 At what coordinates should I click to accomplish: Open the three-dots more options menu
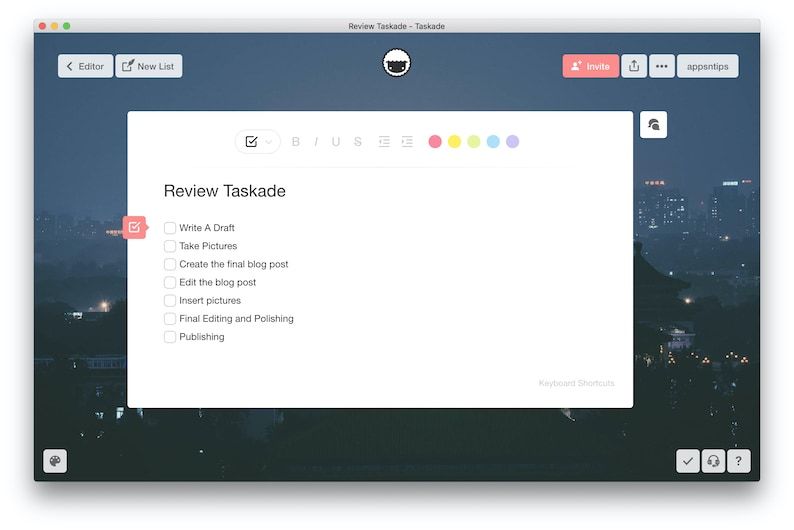tap(661, 66)
